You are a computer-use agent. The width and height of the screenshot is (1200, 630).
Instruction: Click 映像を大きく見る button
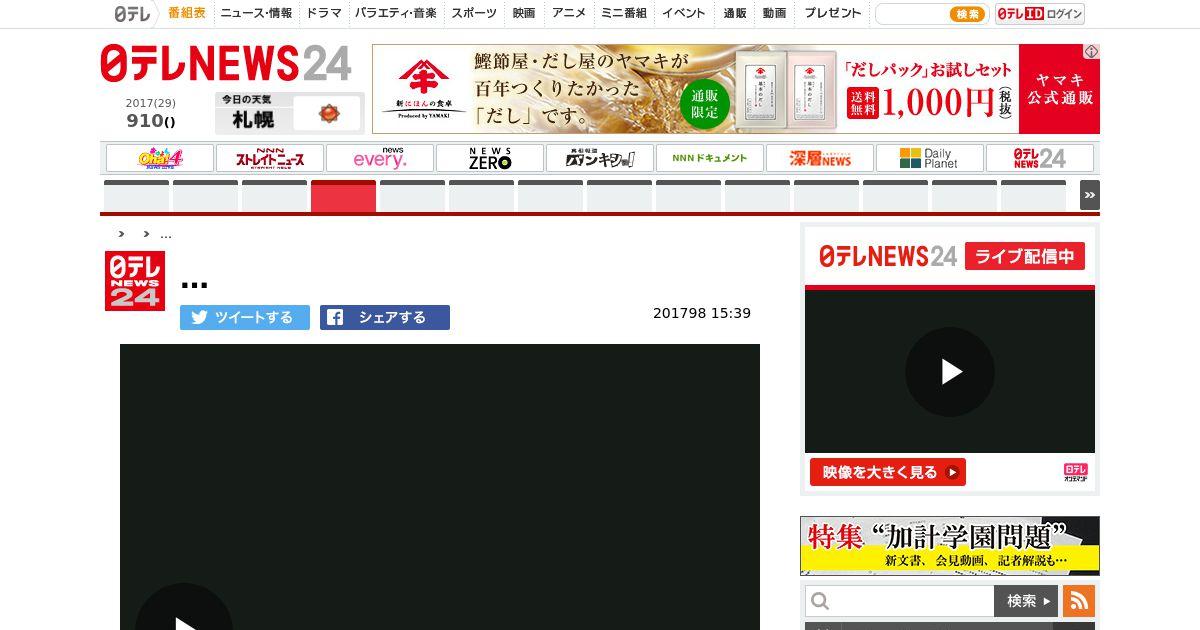click(888, 472)
